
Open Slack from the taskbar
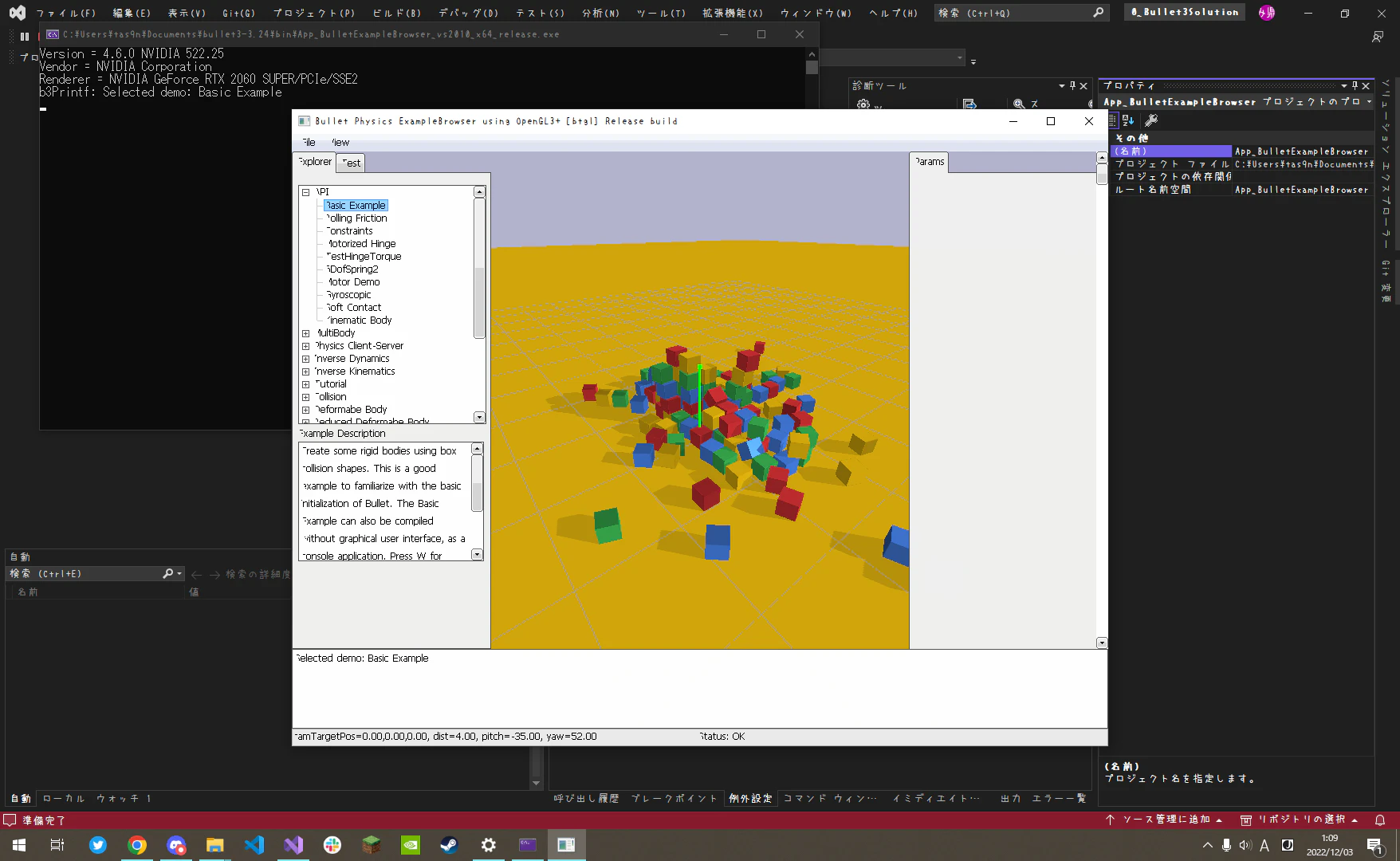pyautogui.click(x=332, y=845)
